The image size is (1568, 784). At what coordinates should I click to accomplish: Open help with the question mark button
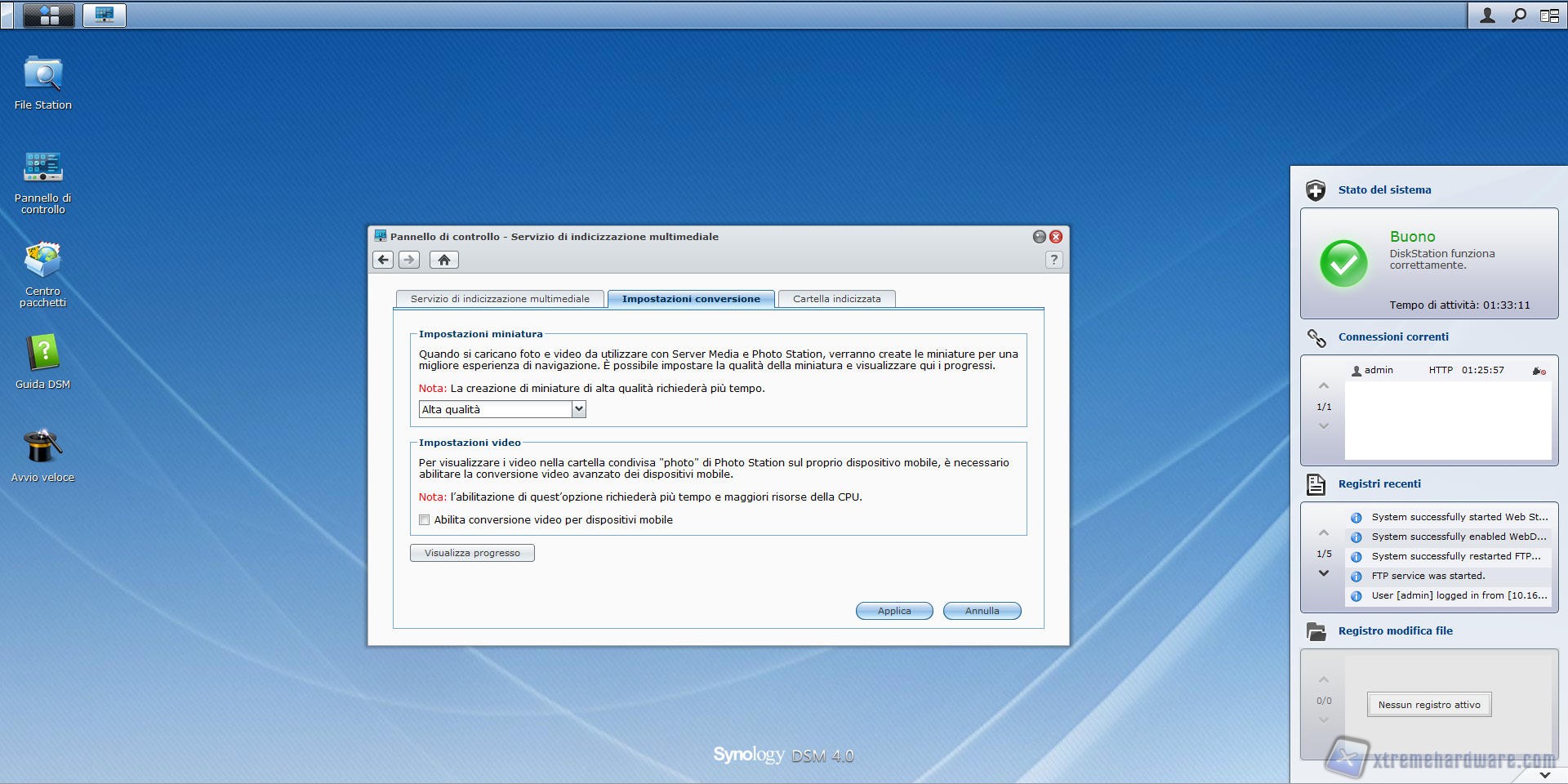[x=1053, y=260]
